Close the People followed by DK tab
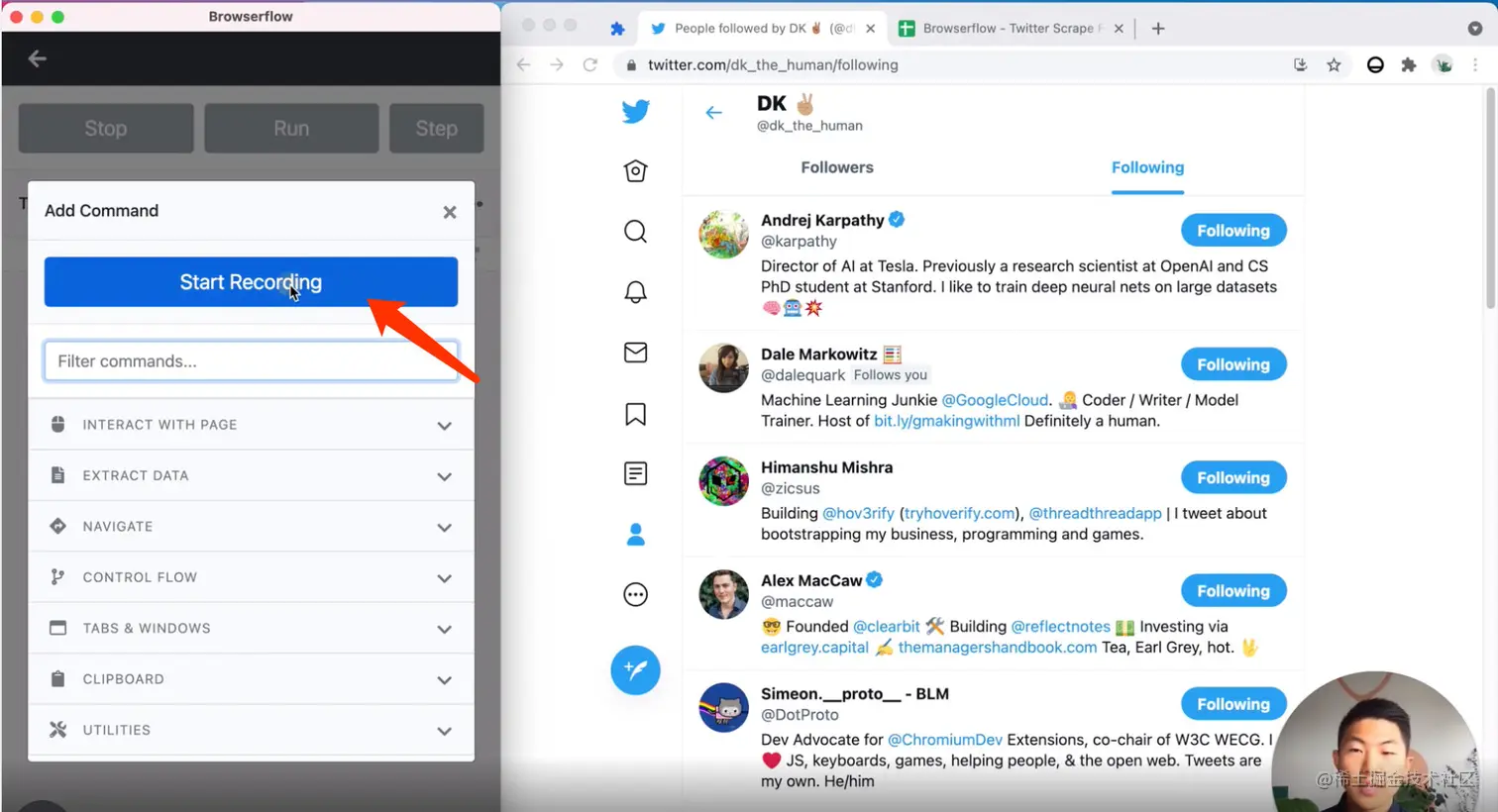 871,29
